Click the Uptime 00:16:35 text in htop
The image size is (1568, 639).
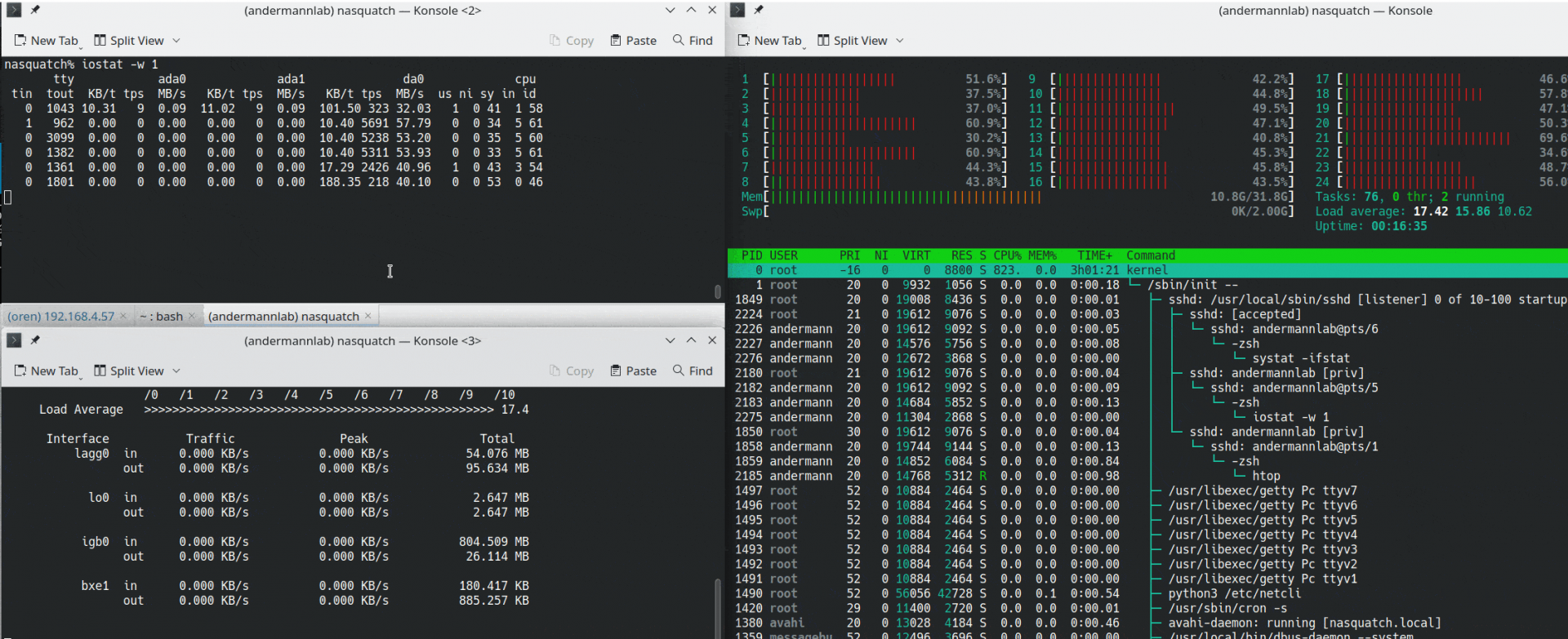[x=1371, y=226]
